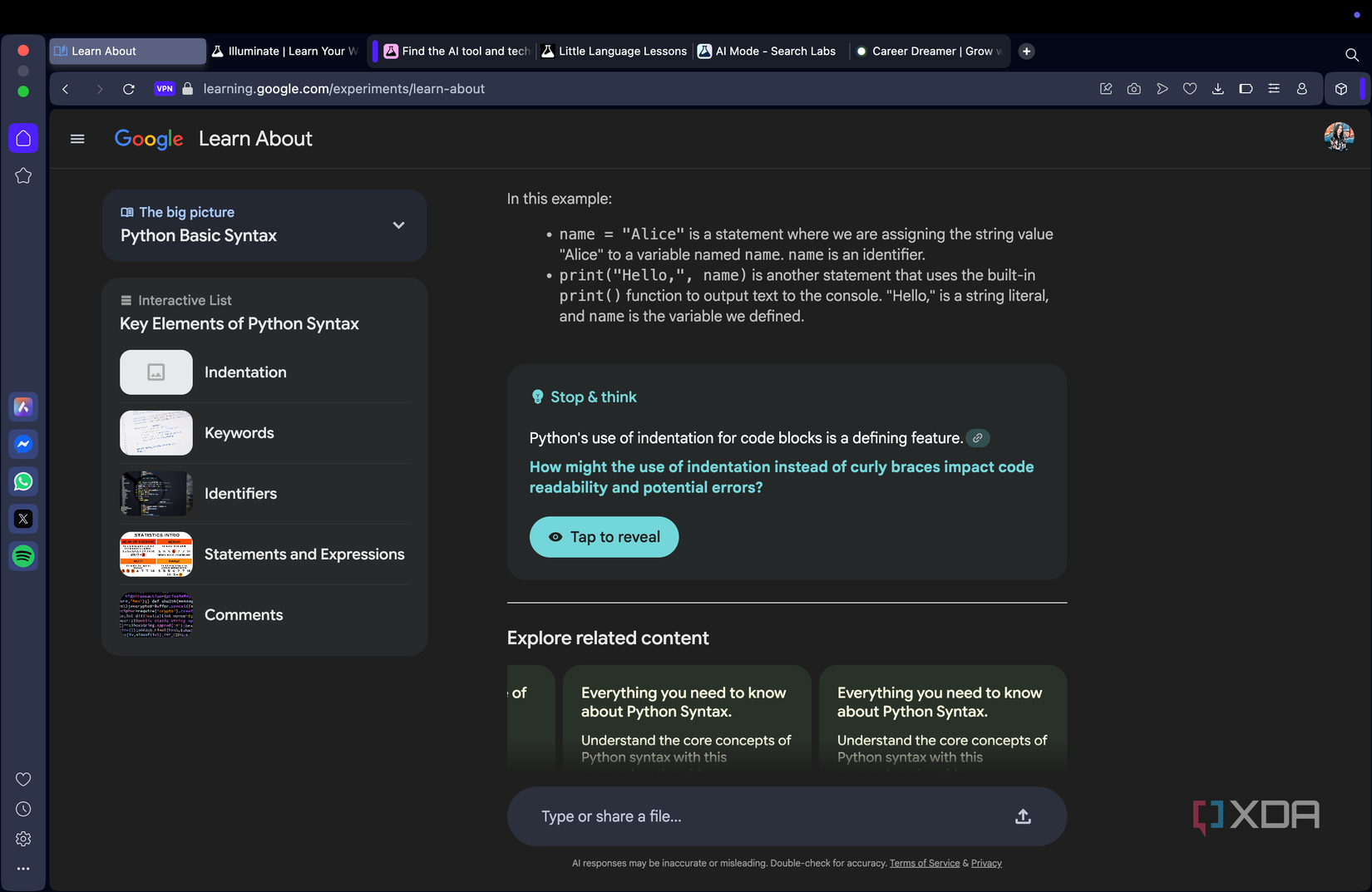Expand the Python Basic Syntax big picture
Image resolution: width=1372 pixels, height=892 pixels.
click(399, 225)
